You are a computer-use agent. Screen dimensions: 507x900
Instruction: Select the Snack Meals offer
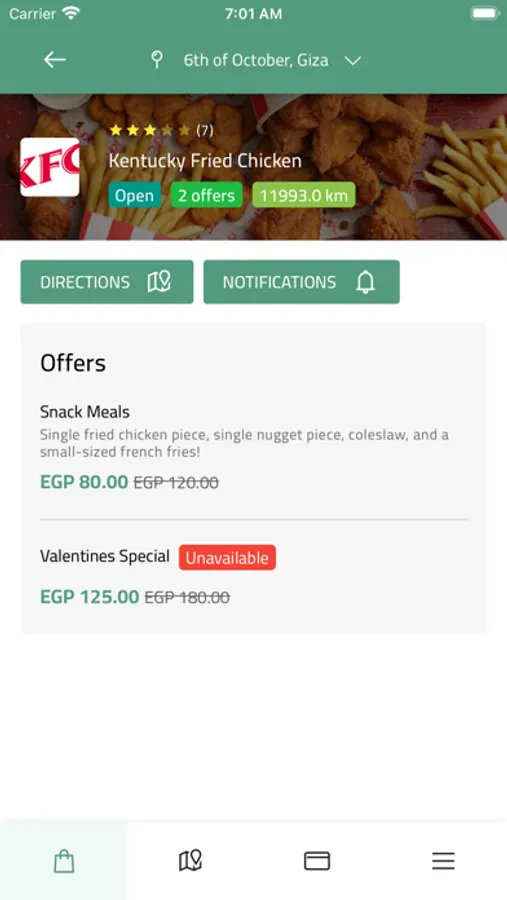coord(254,448)
